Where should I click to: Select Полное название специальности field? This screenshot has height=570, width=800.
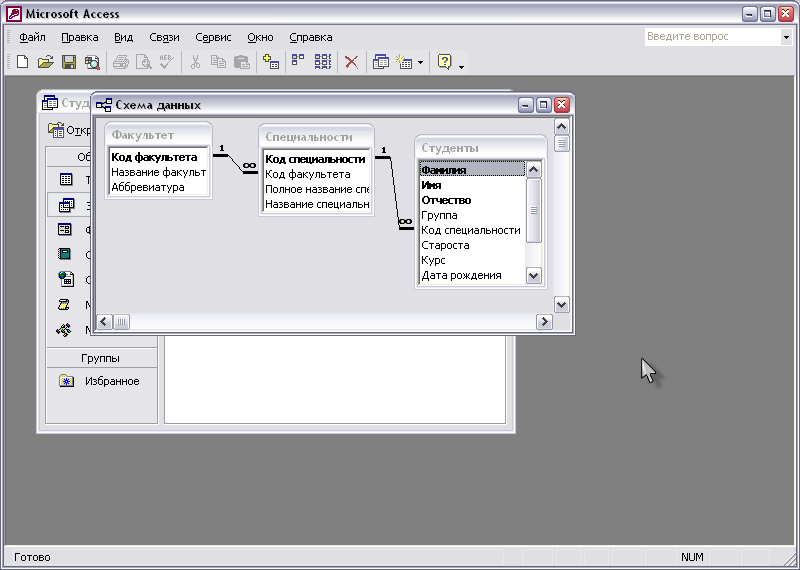pos(317,189)
